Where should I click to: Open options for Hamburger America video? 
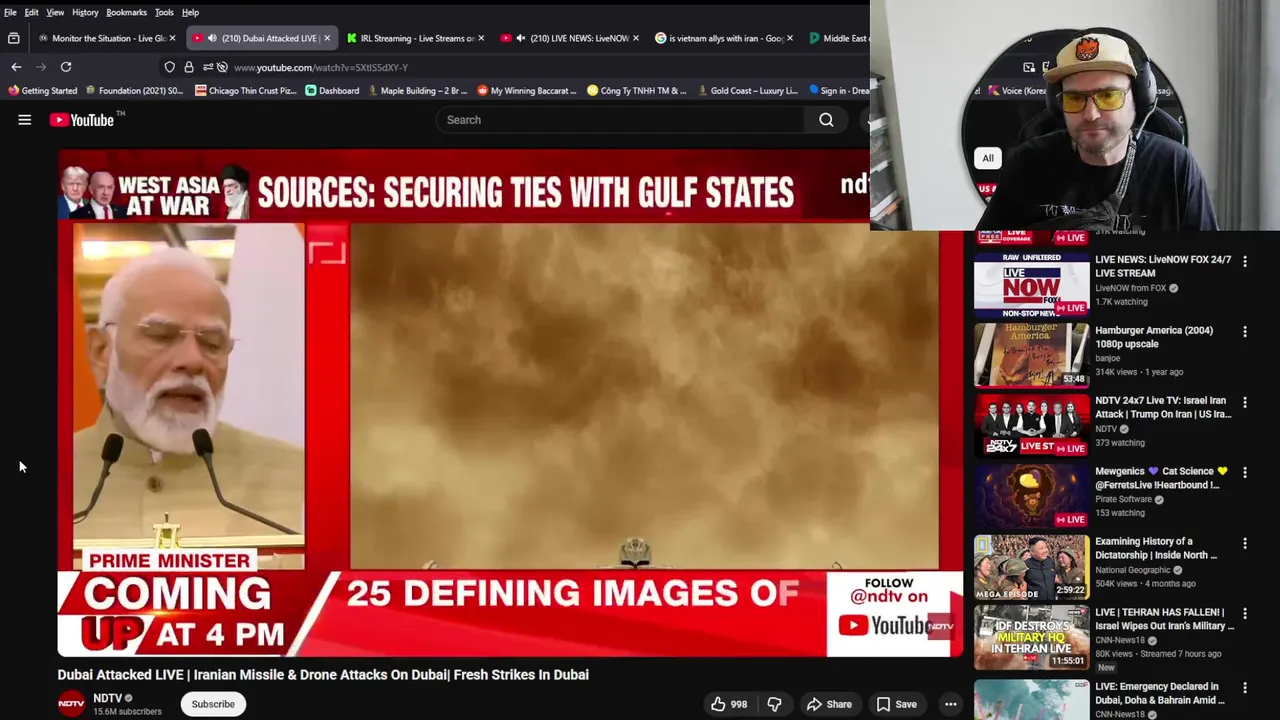point(1245,332)
